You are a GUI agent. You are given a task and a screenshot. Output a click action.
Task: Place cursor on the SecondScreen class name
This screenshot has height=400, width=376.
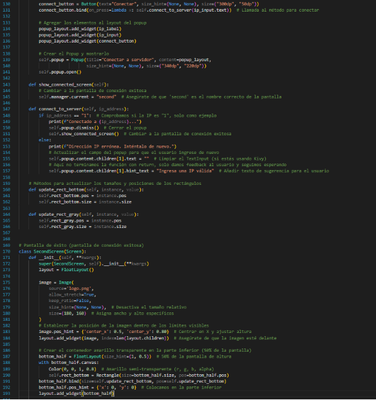click(49, 251)
